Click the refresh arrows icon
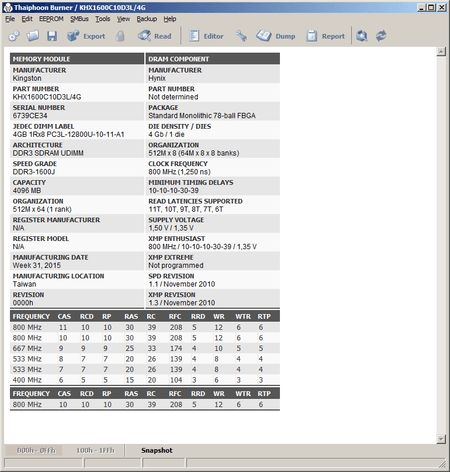The width and height of the screenshot is (450, 472). (381, 36)
